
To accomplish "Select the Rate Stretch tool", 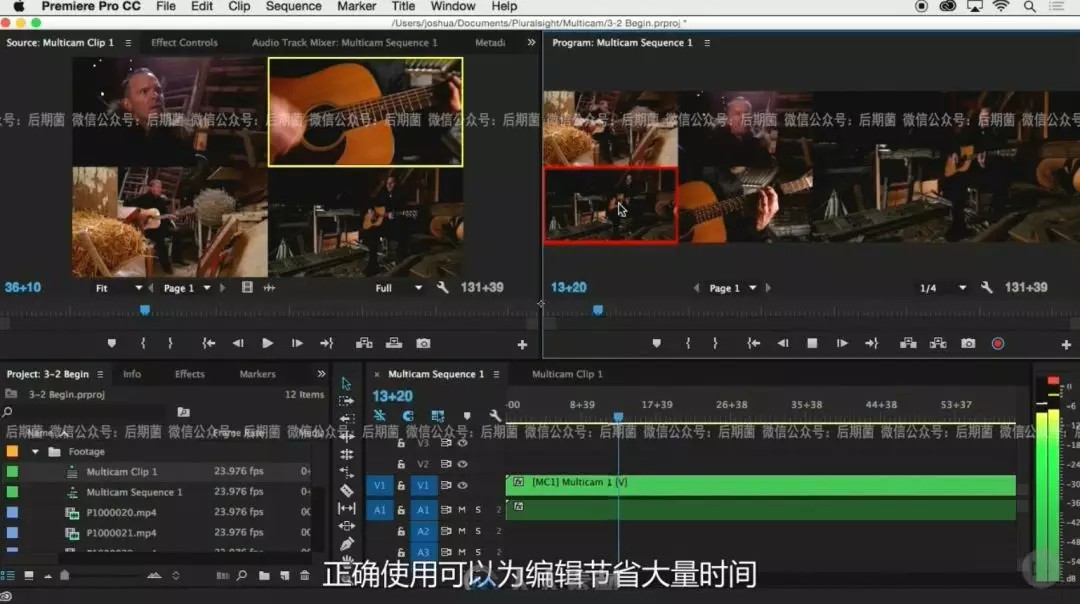I will (346, 472).
